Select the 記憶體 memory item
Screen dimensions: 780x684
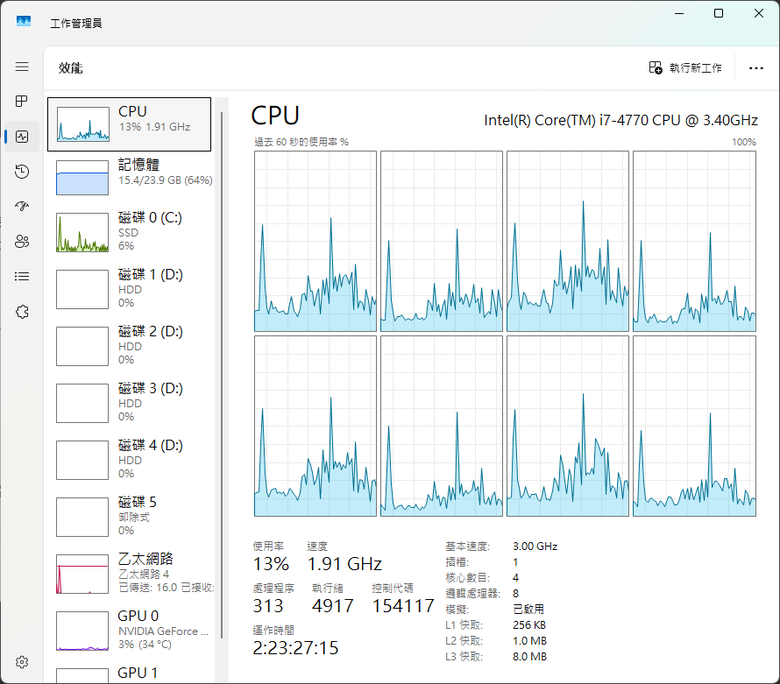click(131, 178)
